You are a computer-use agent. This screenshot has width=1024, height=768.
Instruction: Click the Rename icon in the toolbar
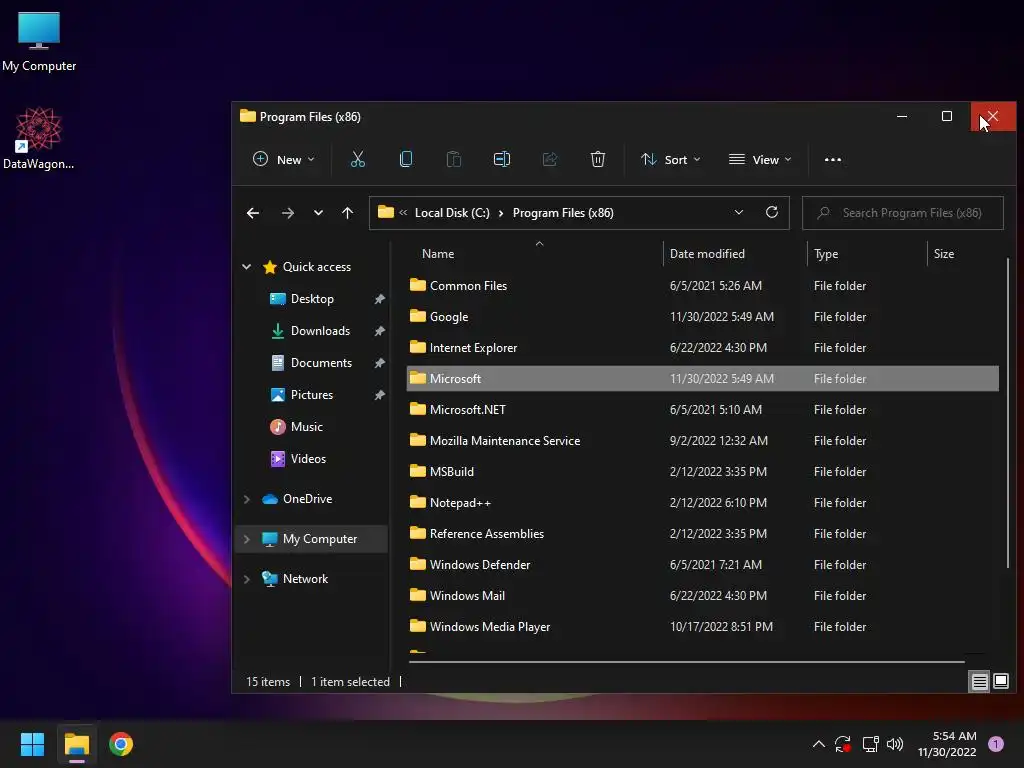502,159
